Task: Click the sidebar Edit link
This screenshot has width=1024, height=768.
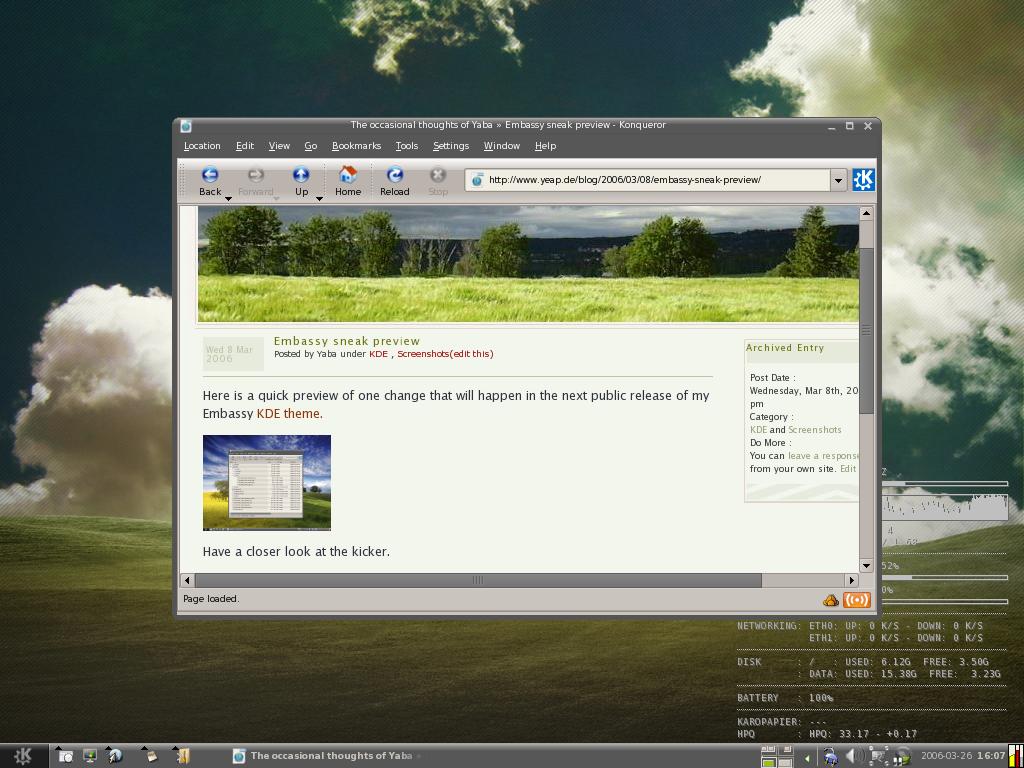Action: click(848, 469)
